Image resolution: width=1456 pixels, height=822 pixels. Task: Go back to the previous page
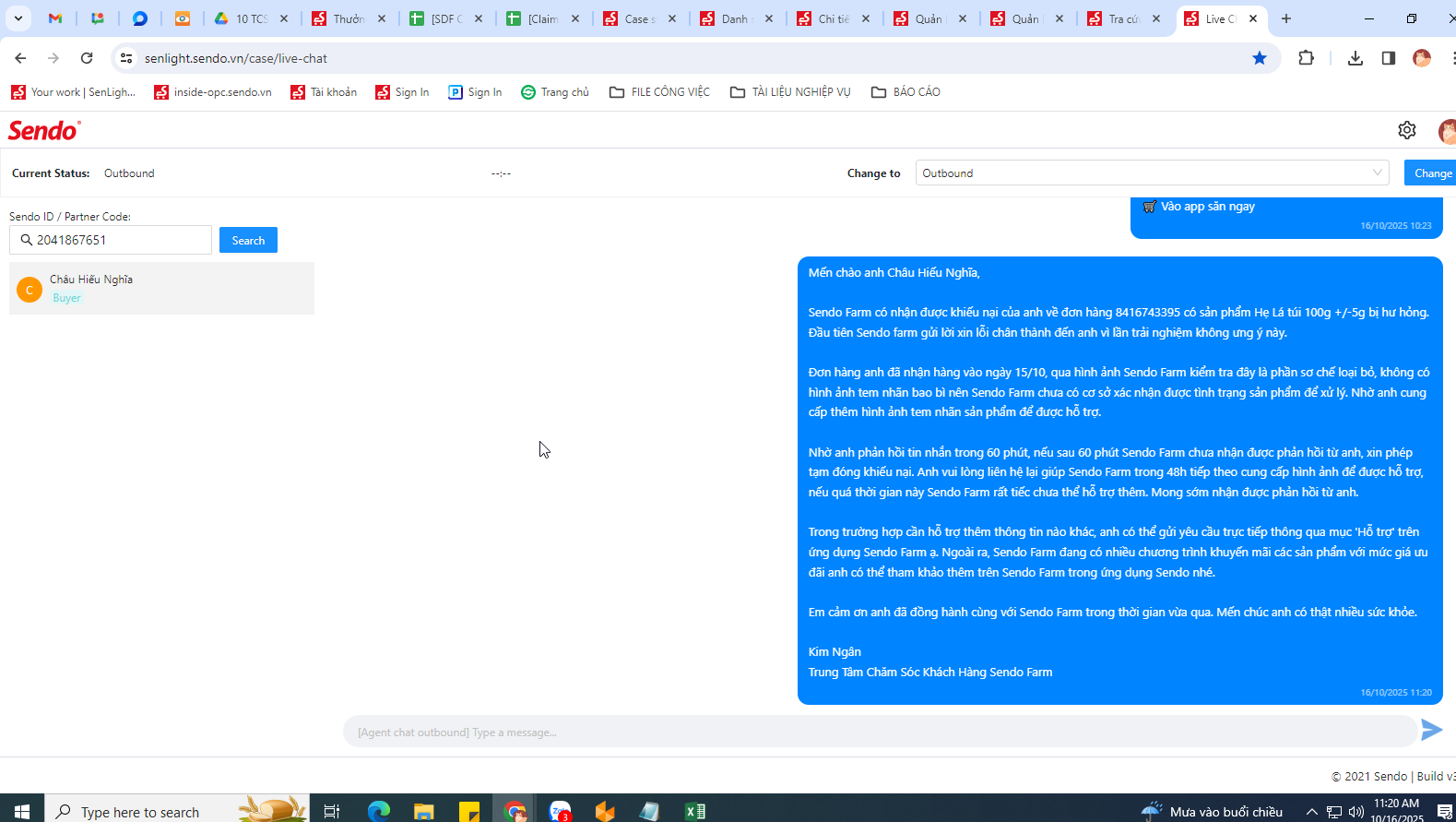pyautogui.click(x=20, y=58)
